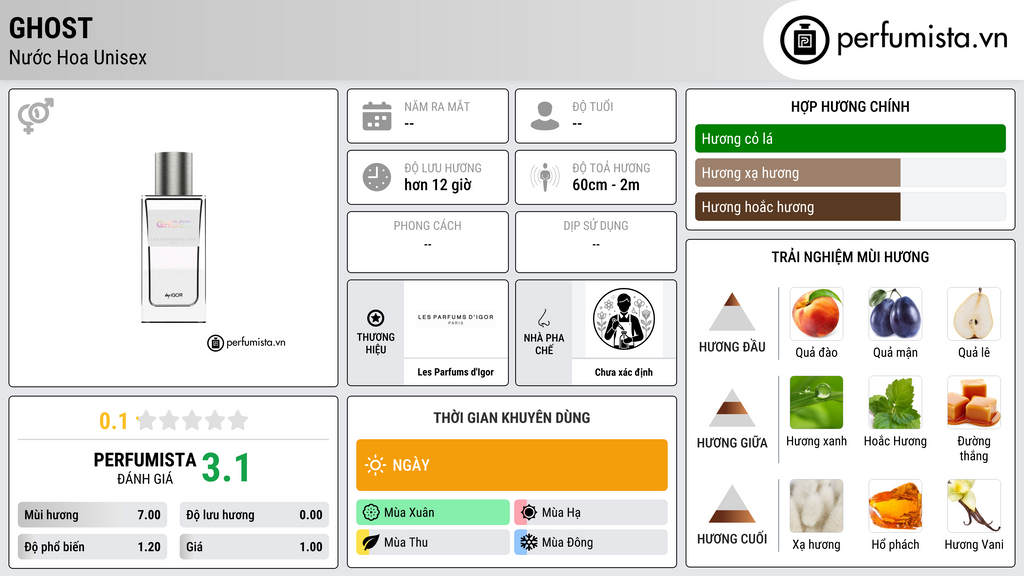Click the unisex gender symbol icon
Image resolution: width=1024 pixels, height=576 pixels.
(36, 116)
